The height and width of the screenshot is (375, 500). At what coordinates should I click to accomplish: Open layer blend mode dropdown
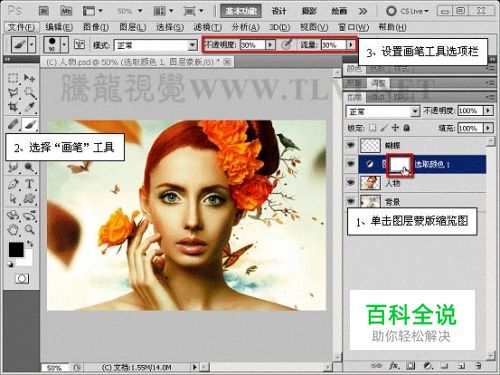(x=383, y=111)
